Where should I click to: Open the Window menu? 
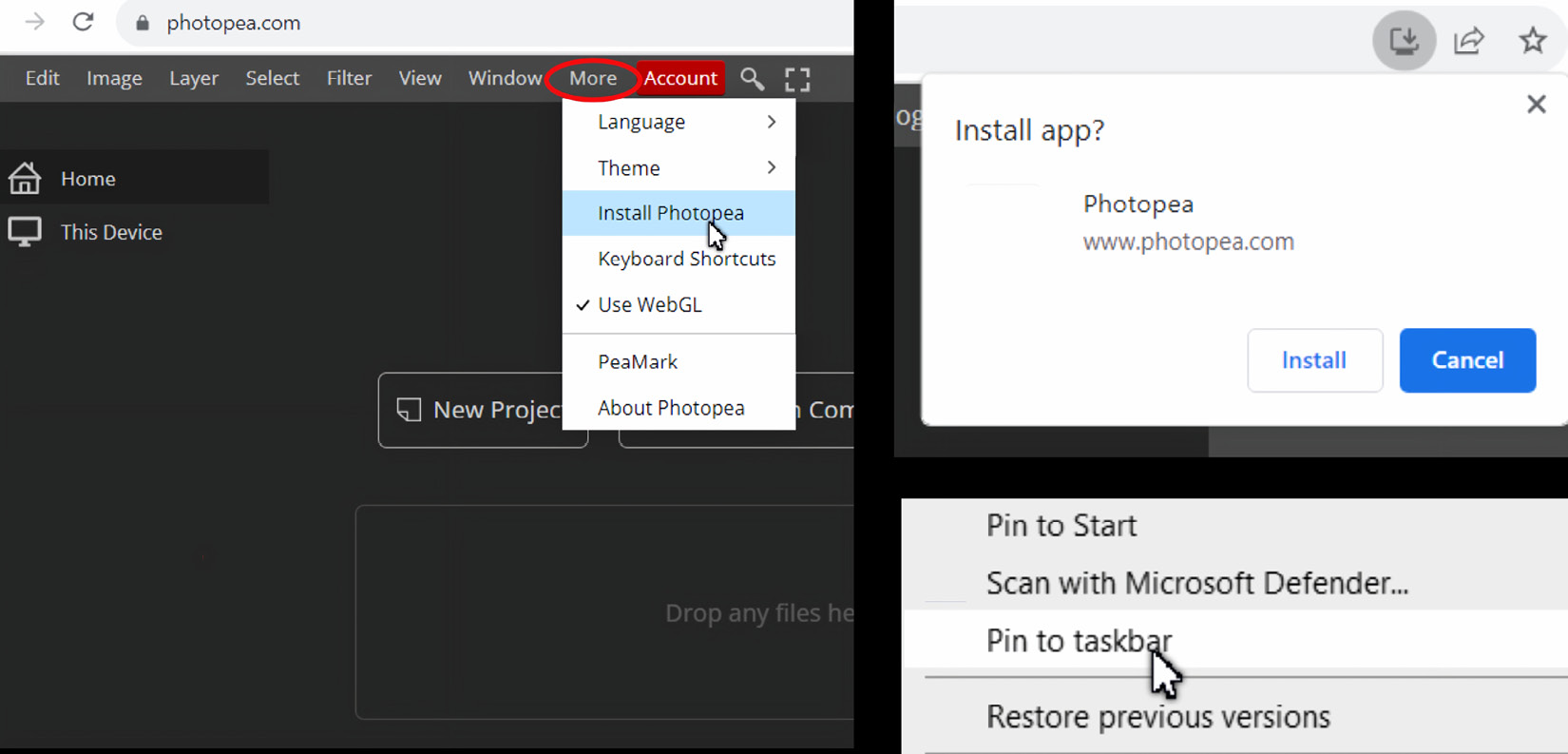(505, 78)
